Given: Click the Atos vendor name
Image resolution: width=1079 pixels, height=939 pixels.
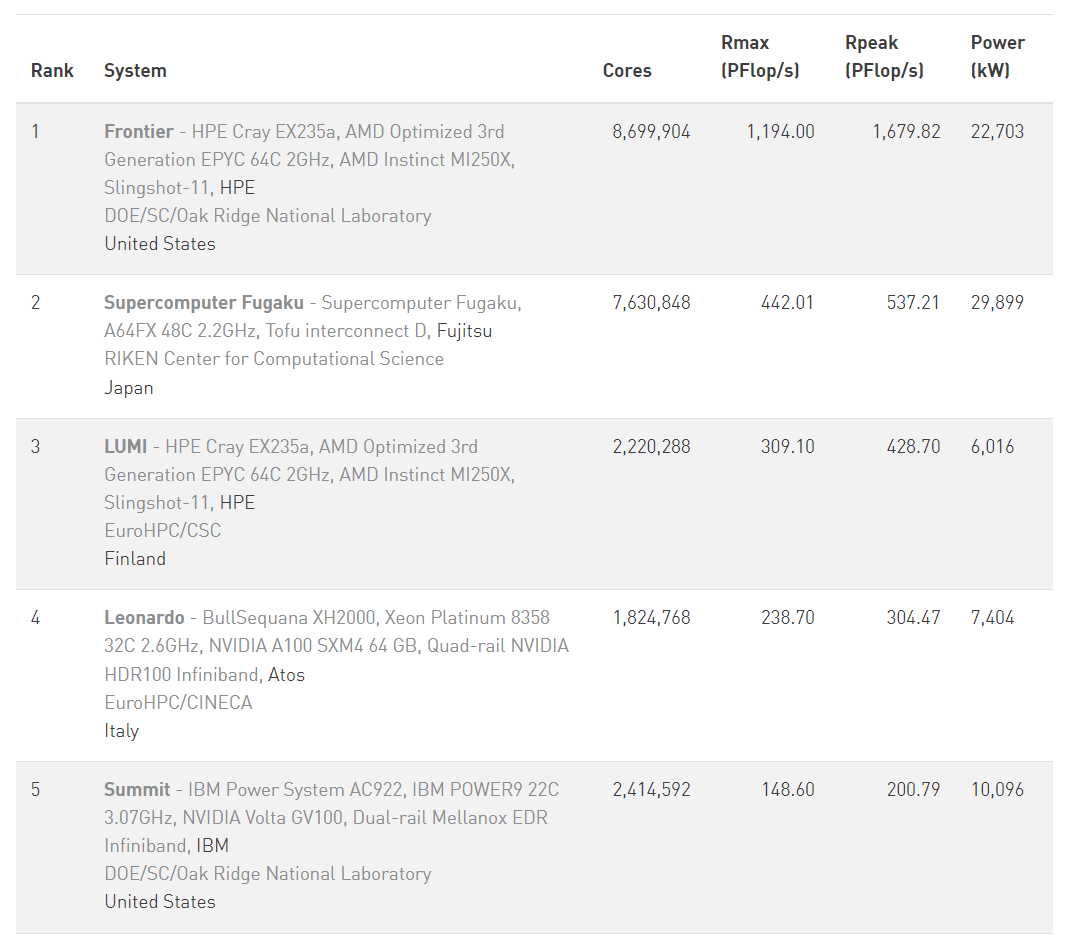Looking at the screenshot, I should point(286,675).
